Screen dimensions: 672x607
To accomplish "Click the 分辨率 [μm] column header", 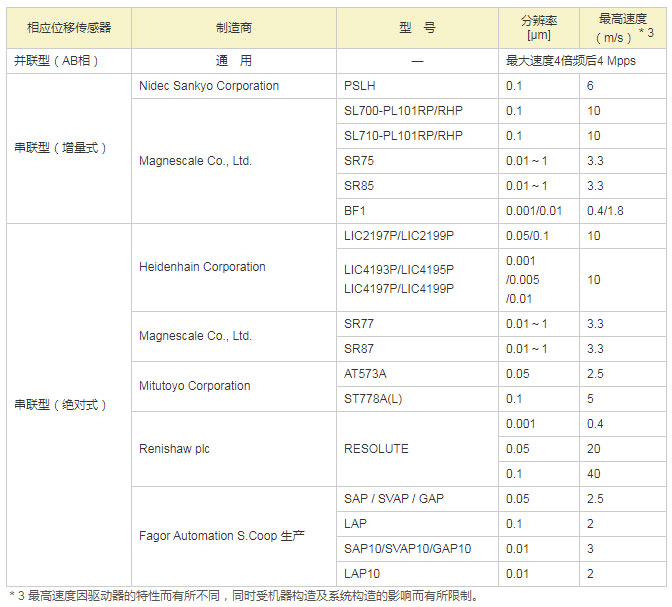I will (539, 28).
